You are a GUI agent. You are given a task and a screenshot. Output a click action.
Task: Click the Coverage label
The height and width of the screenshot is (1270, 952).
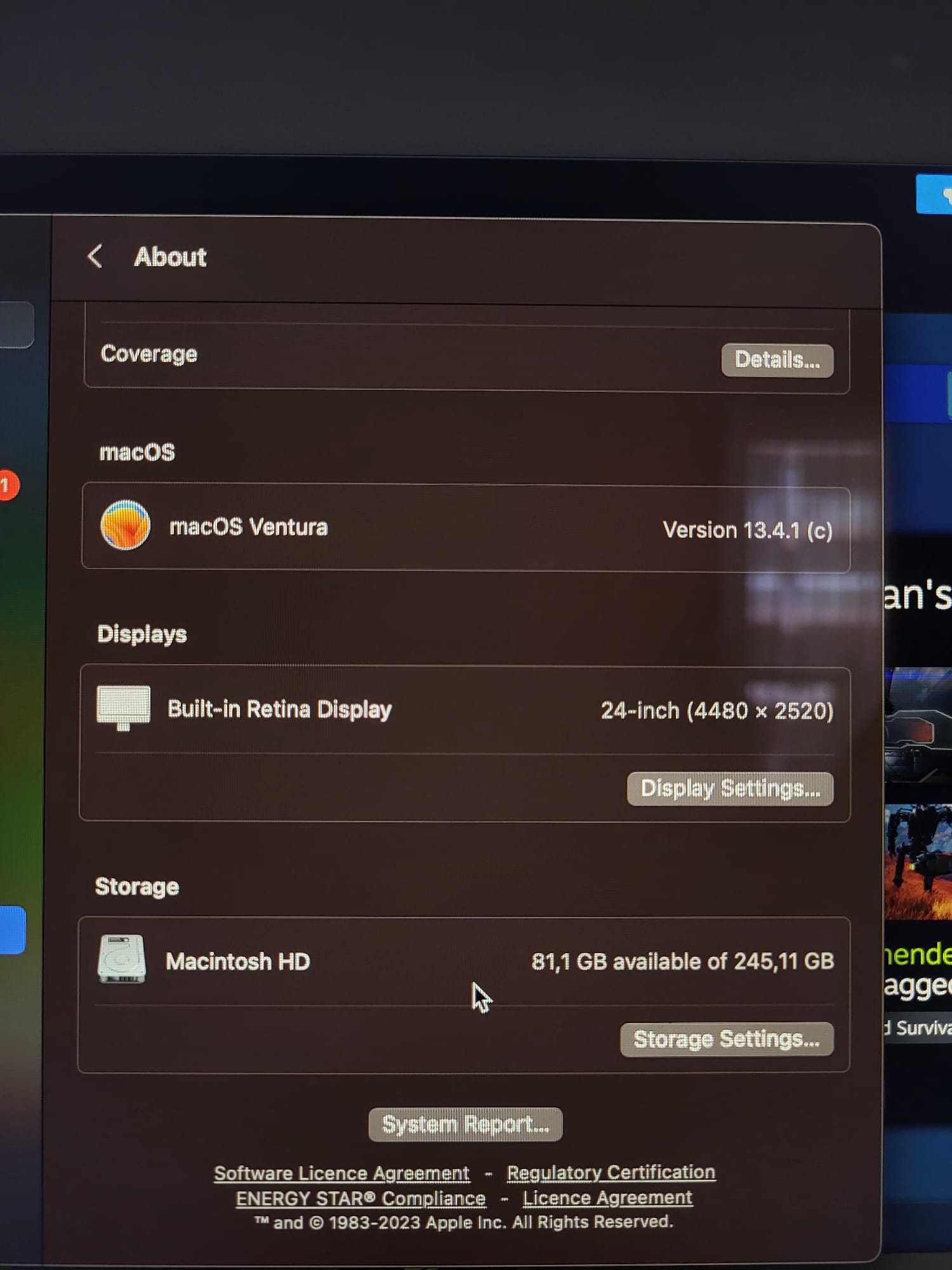click(149, 354)
